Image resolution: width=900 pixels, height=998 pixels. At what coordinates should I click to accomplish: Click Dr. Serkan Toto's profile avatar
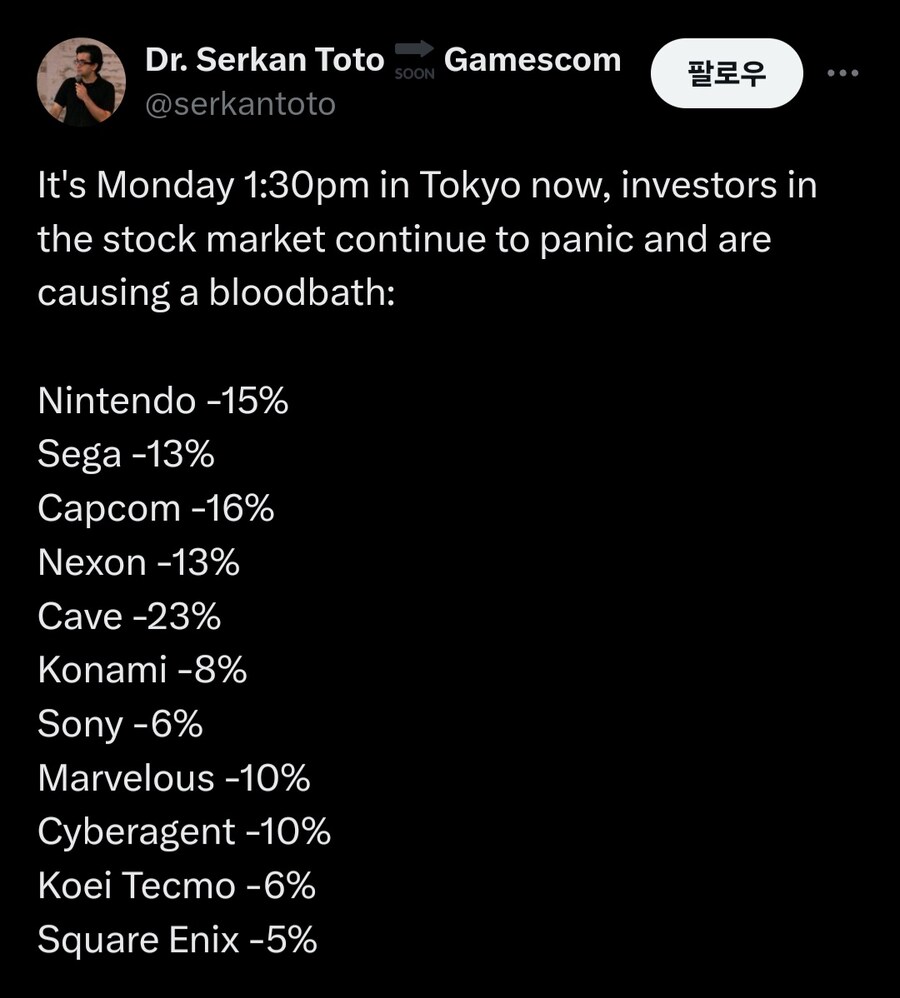[81, 82]
